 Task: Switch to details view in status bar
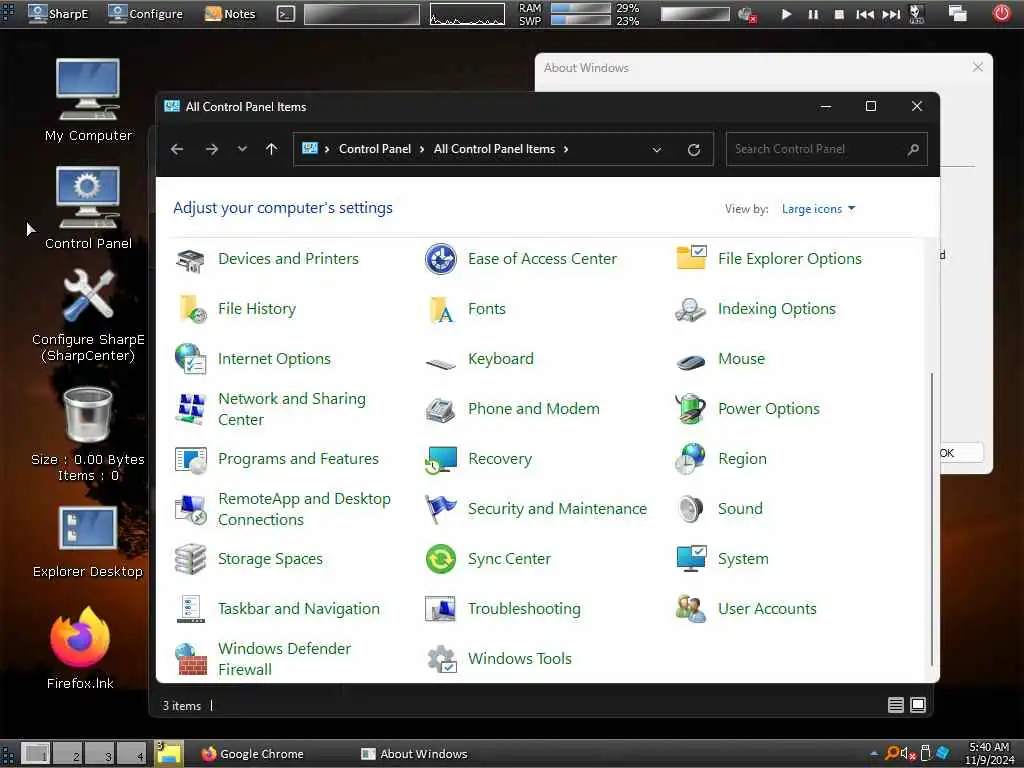(x=895, y=705)
